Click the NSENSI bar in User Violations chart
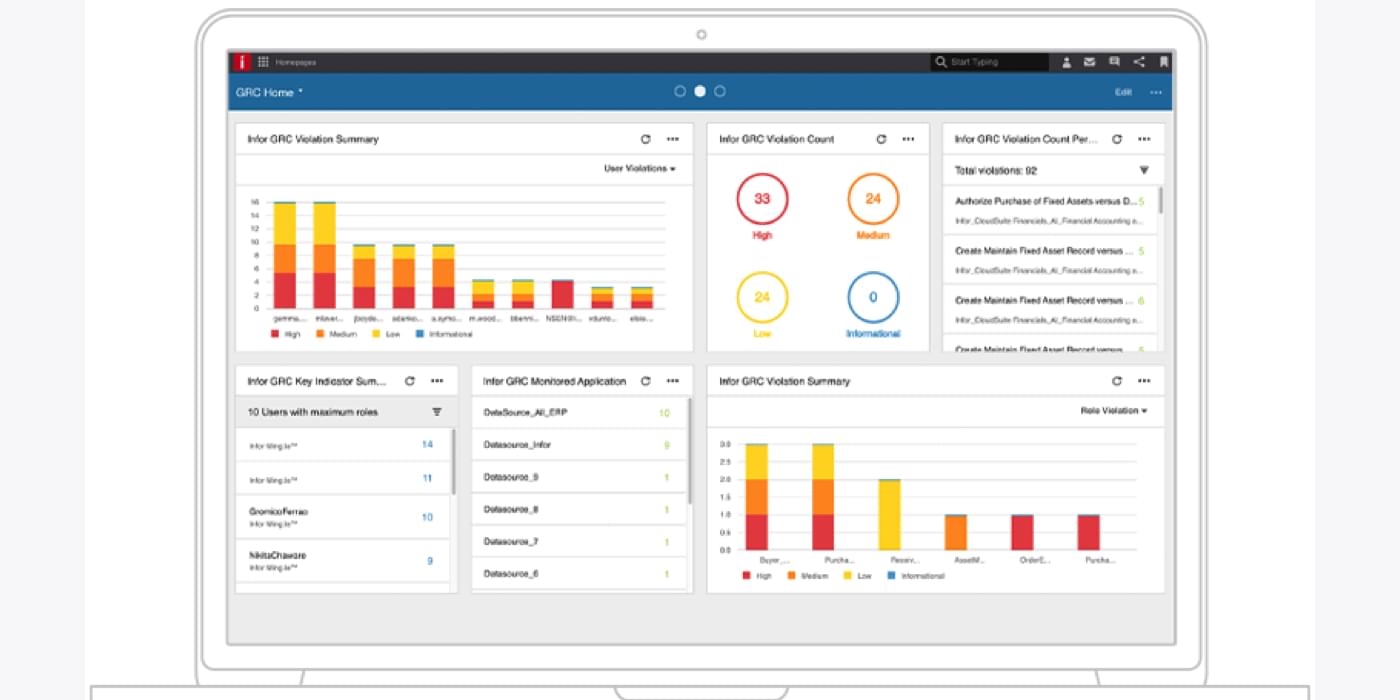Screen dimensions: 1400x700 pyautogui.click(x=563, y=294)
